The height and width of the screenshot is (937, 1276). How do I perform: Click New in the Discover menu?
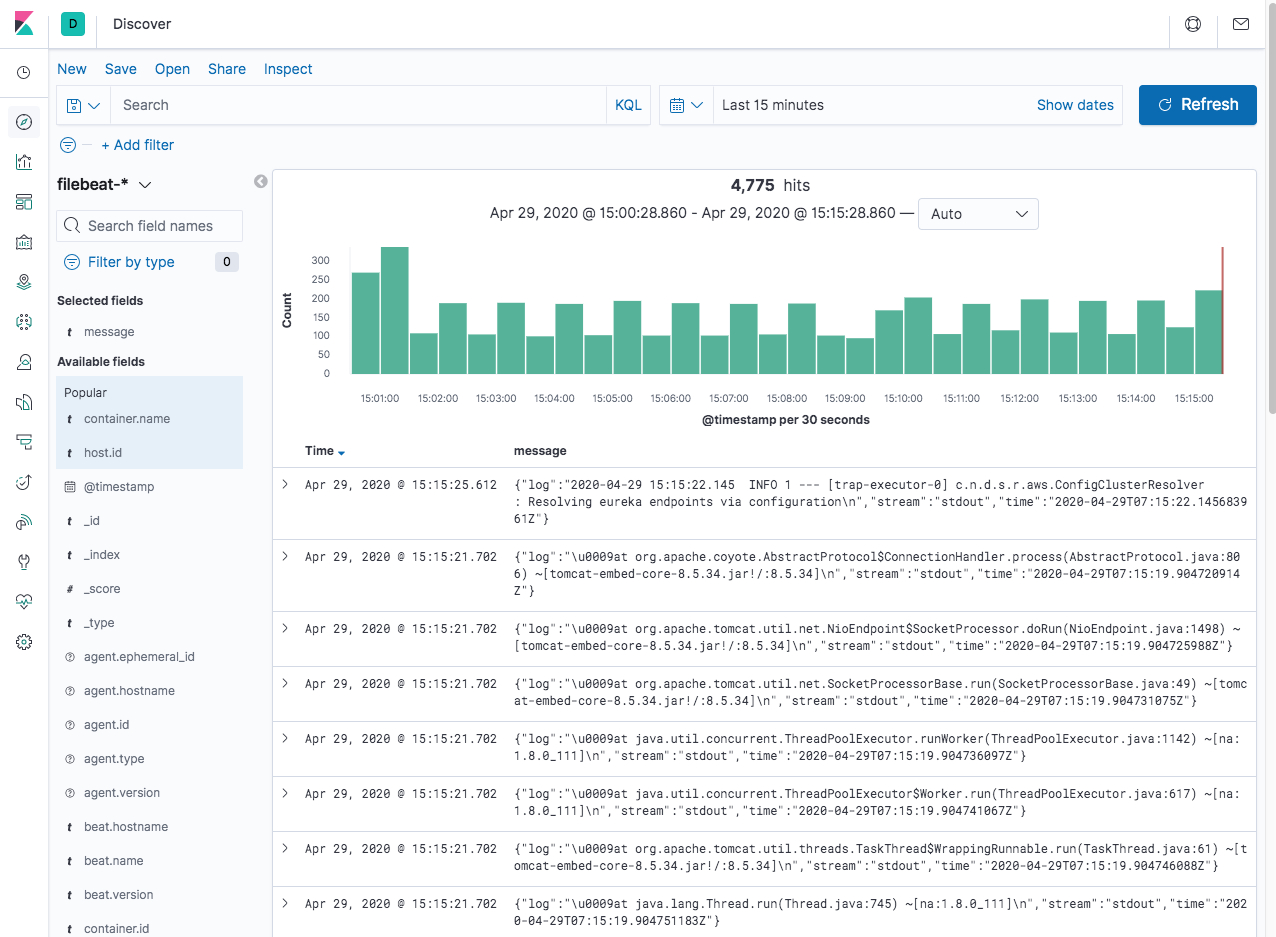[x=72, y=69]
